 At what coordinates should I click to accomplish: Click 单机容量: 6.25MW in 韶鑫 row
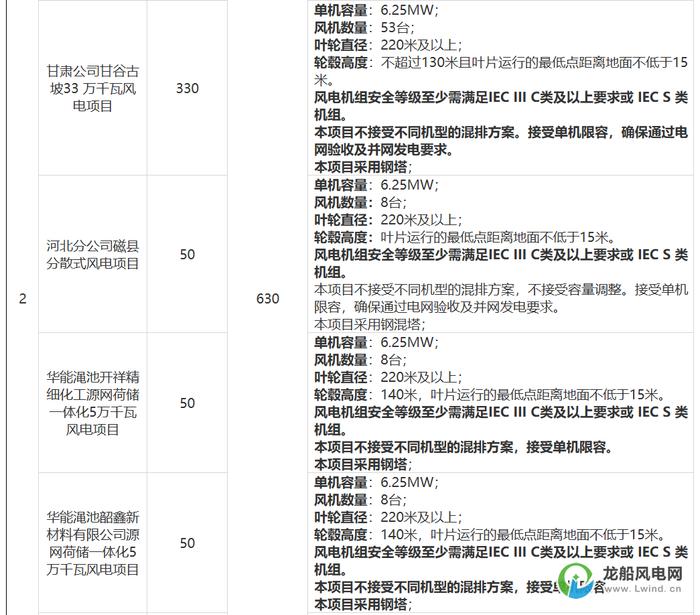tap(376, 482)
